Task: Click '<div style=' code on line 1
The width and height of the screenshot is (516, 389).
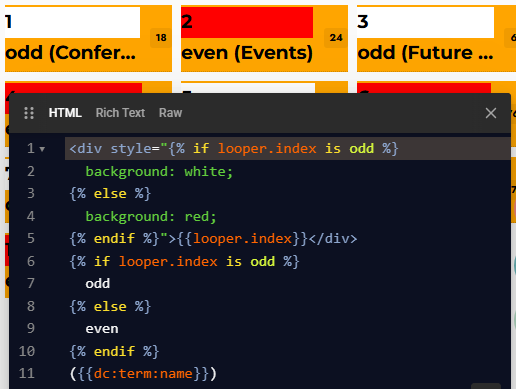Action: click(114, 149)
